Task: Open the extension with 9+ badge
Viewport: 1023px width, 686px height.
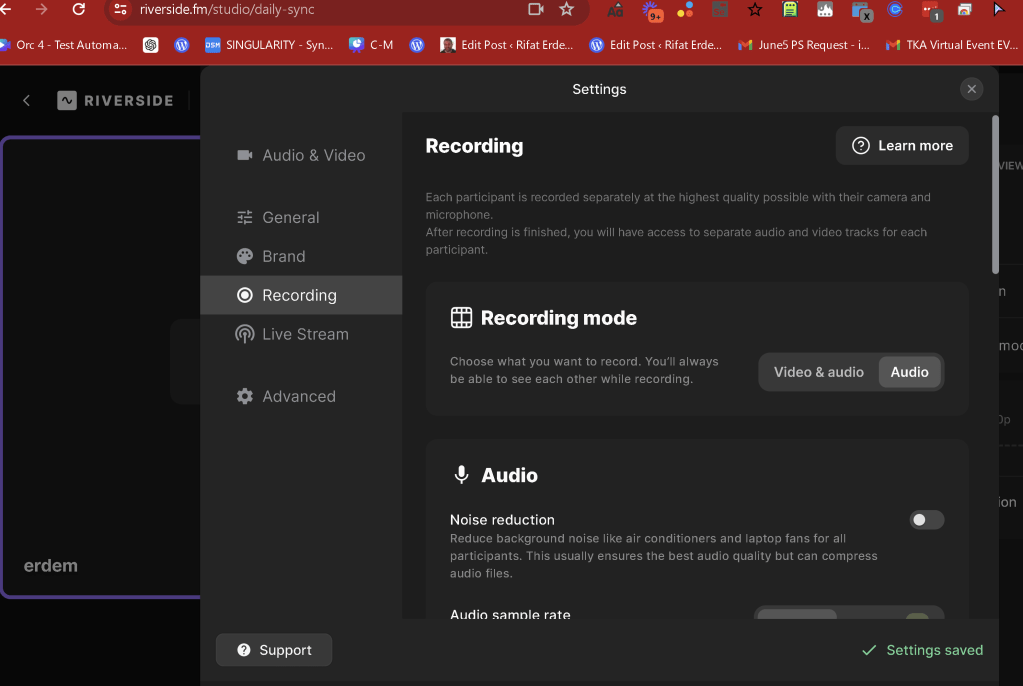Action: coord(652,11)
